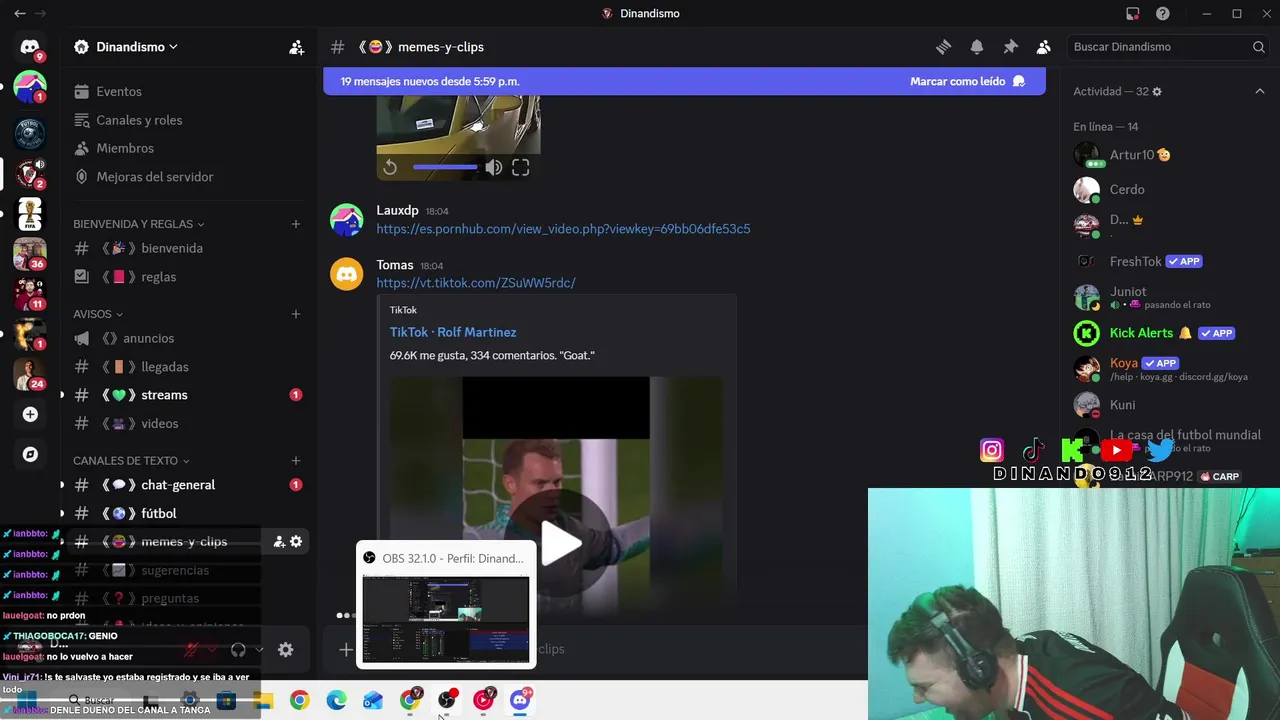This screenshot has height=720, width=1280.
Task: Adjust the video volume slider
Action: 445,167
